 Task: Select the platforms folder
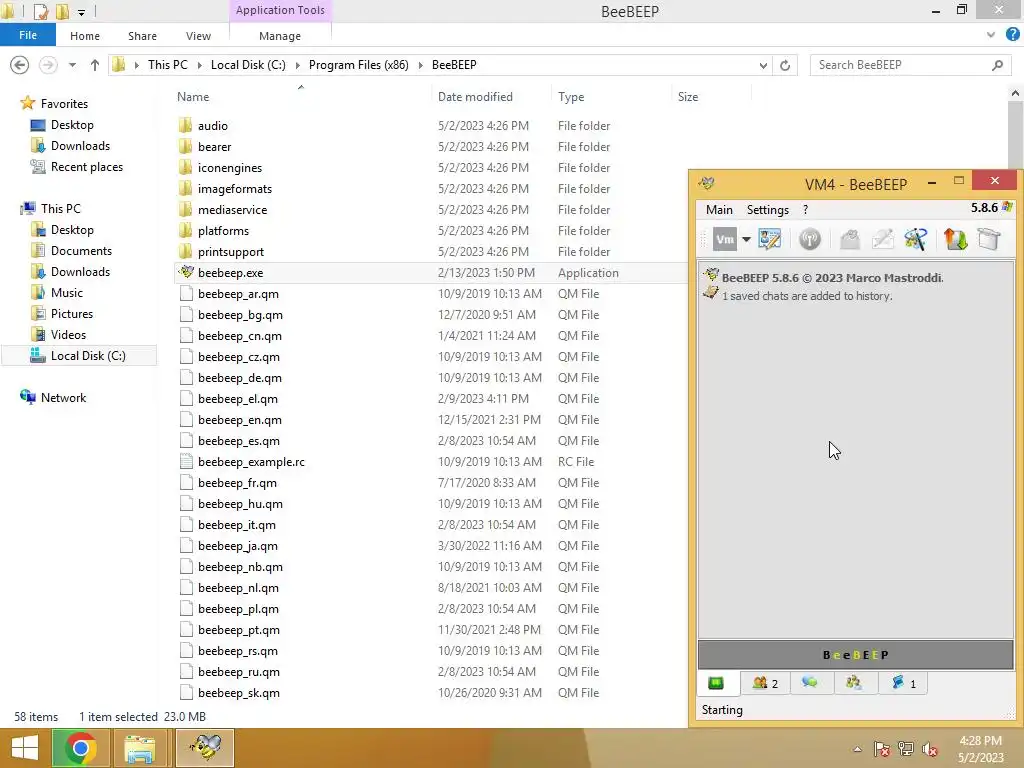[223, 231]
